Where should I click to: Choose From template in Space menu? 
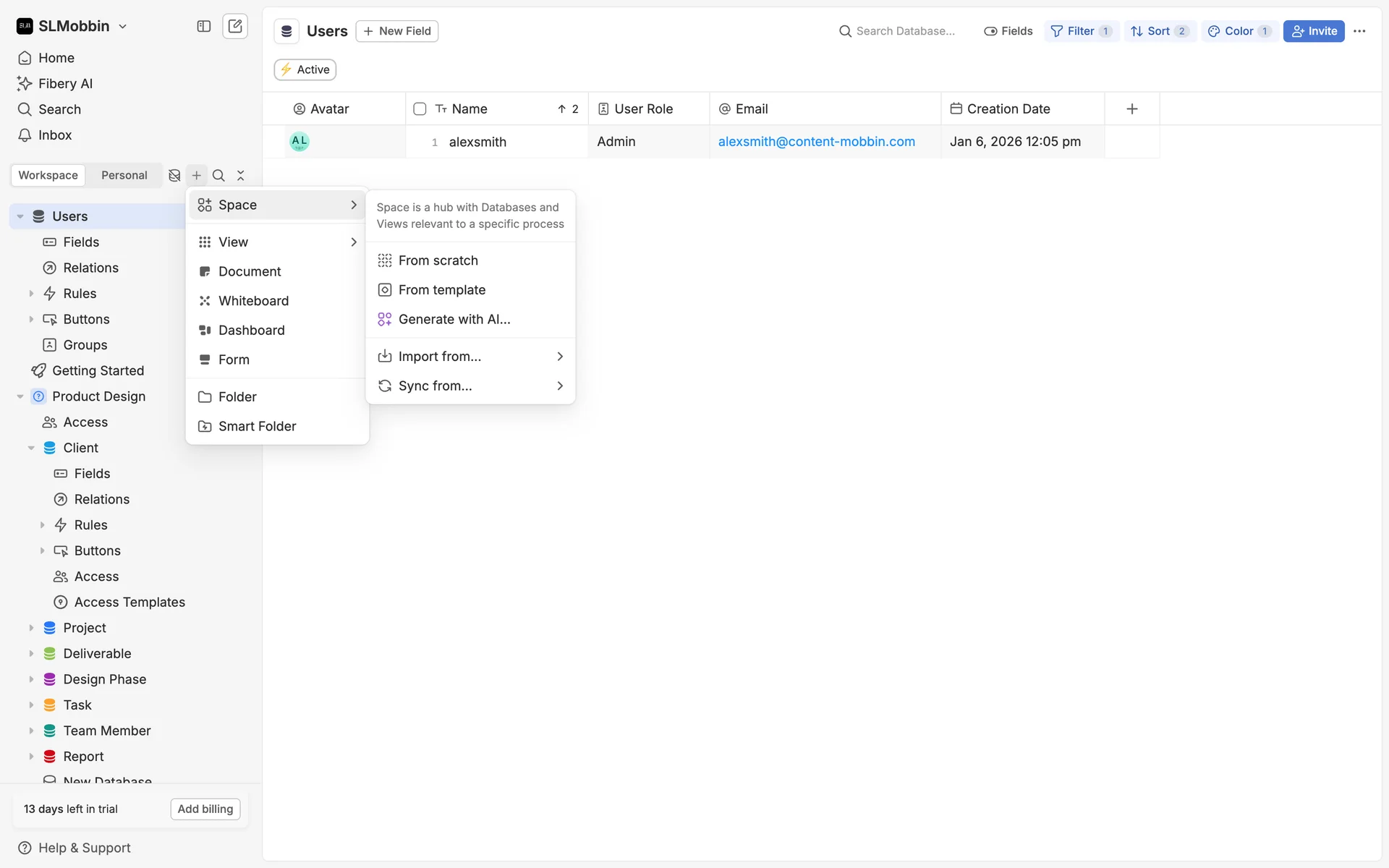pos(441,289)
